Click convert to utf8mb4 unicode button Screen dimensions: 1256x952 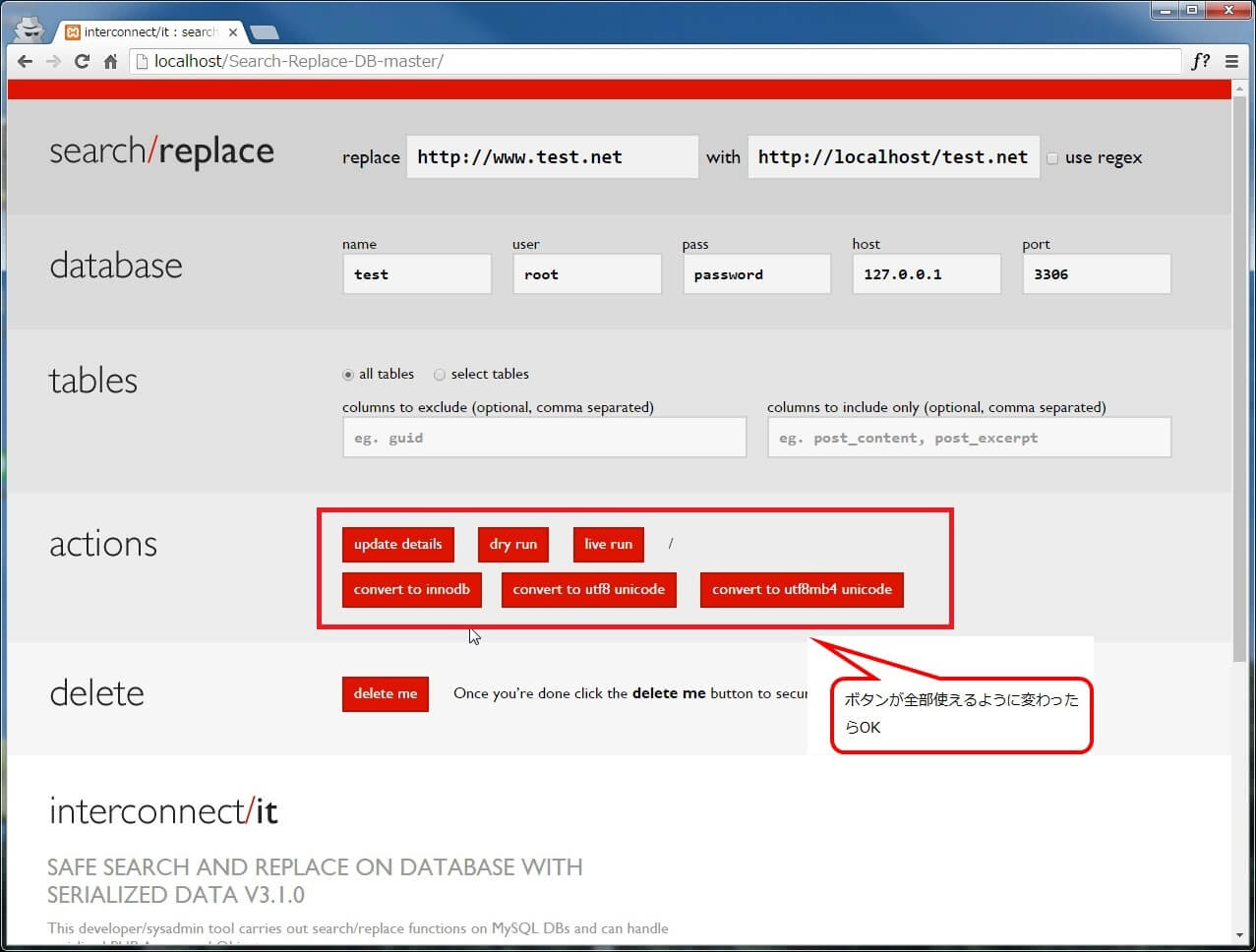(802, 589)
